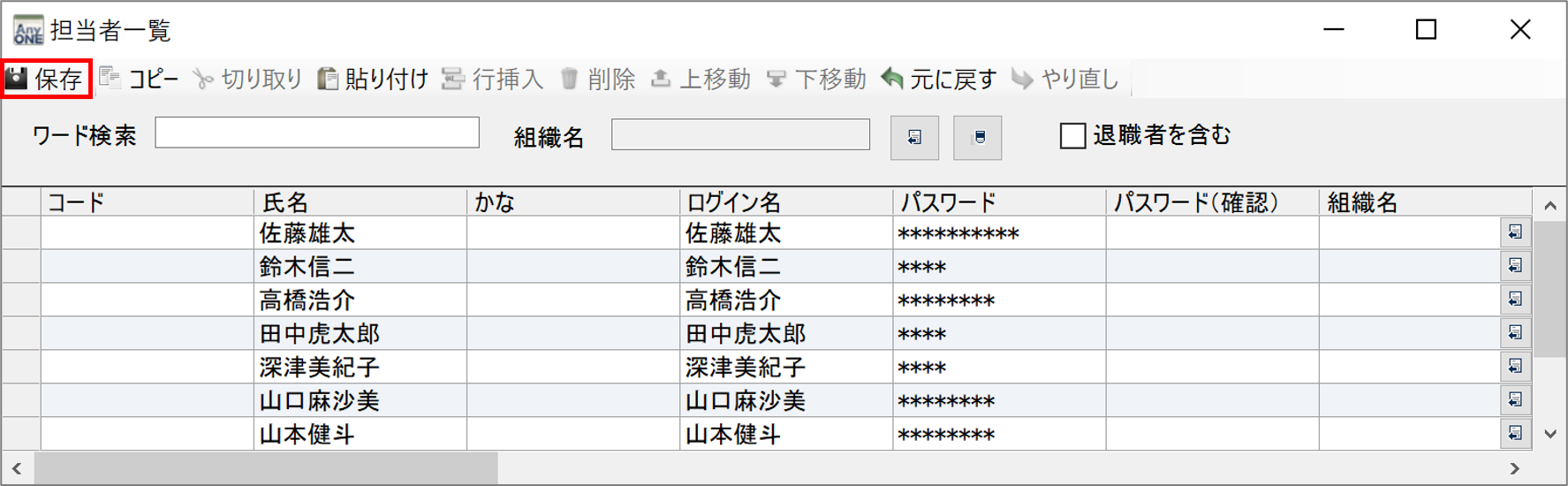Click the コピー copy toolbar icon
Screen dimensions: 1568x486
pyautogui.click(x=110, y=78)
